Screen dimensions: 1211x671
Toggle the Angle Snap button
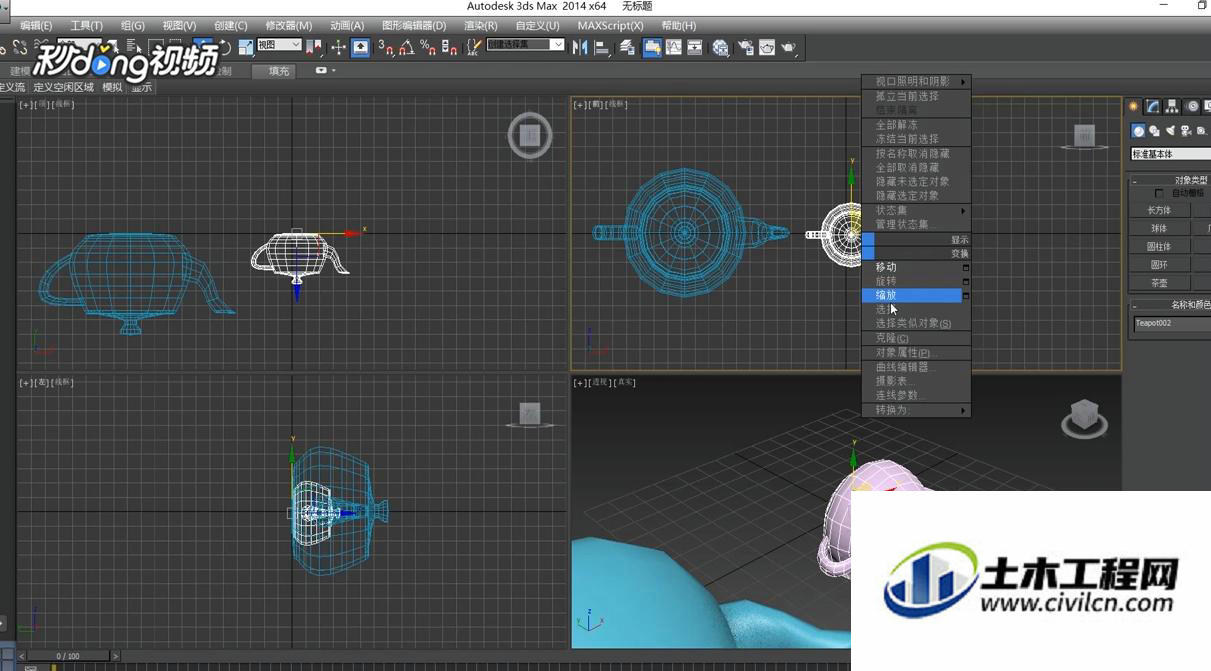tap(407, 47)
